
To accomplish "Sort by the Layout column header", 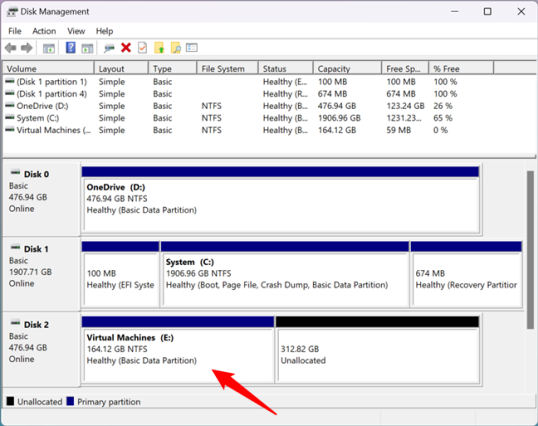I will pyautogui.click(x=121, y=69).
